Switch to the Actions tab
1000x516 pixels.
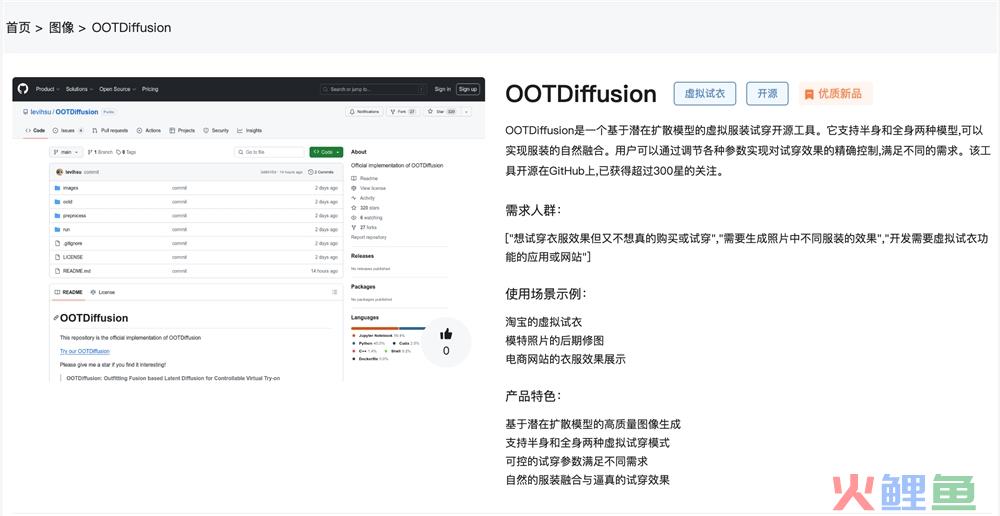tap(149, 131)
